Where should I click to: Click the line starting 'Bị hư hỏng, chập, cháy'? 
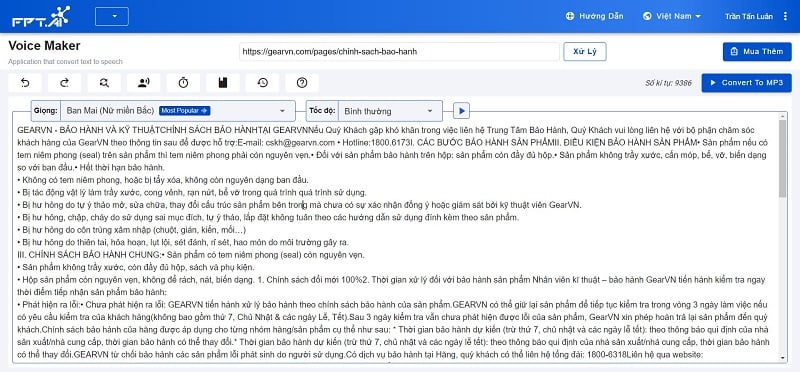[268, 217]
